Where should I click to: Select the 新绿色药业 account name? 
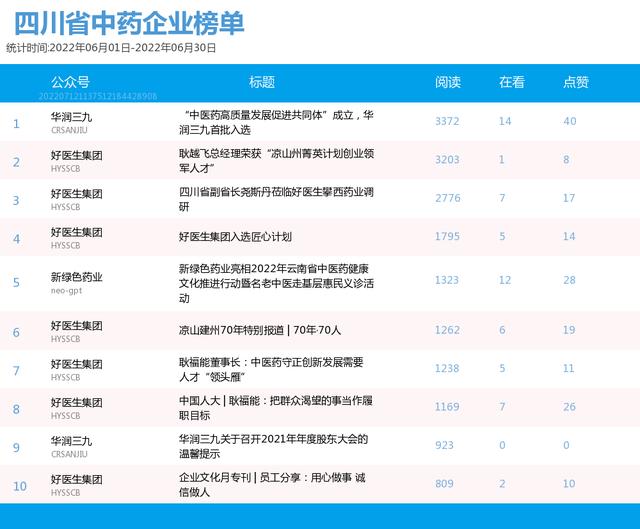coord(77,276)
